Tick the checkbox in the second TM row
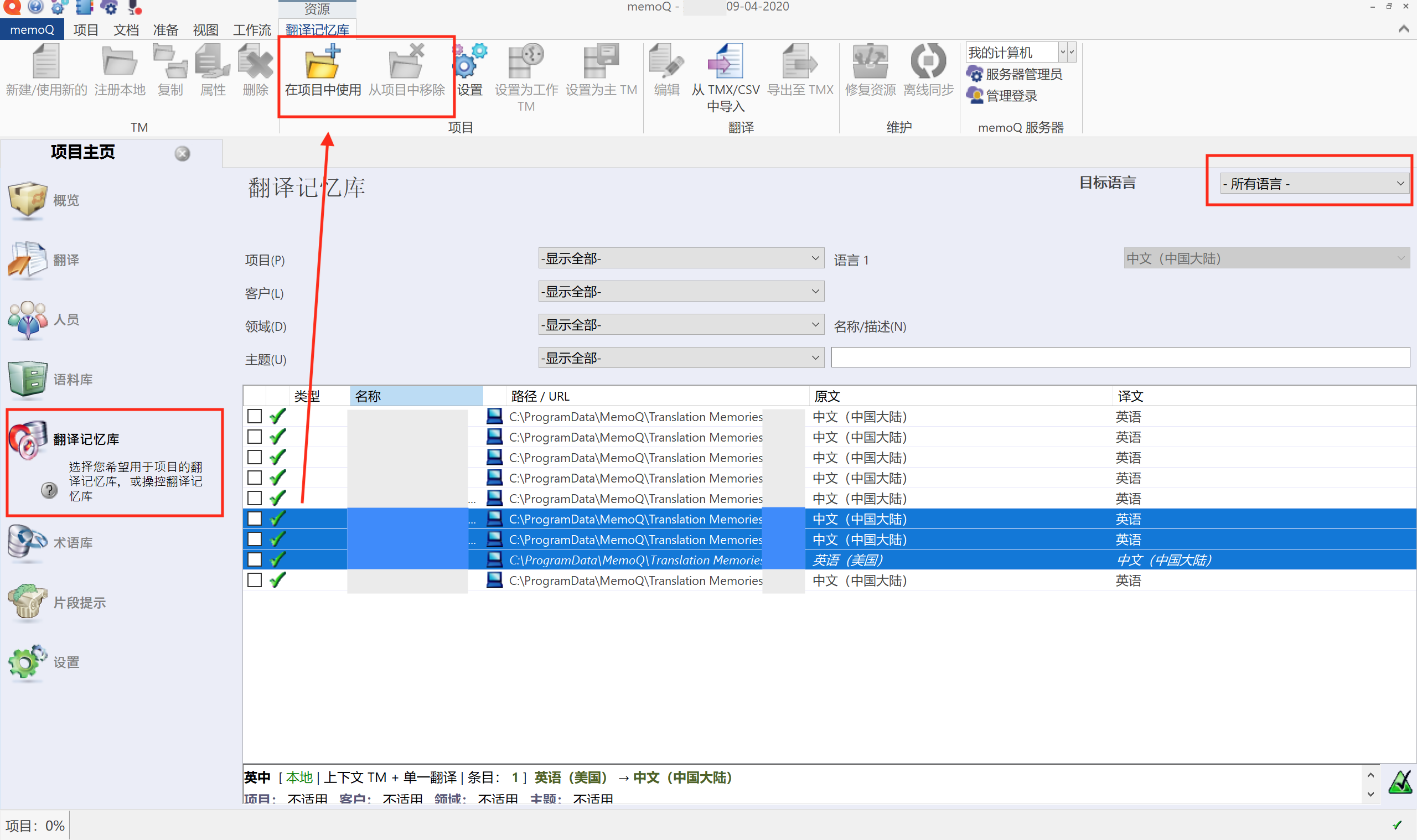 (x=255, y=437)
